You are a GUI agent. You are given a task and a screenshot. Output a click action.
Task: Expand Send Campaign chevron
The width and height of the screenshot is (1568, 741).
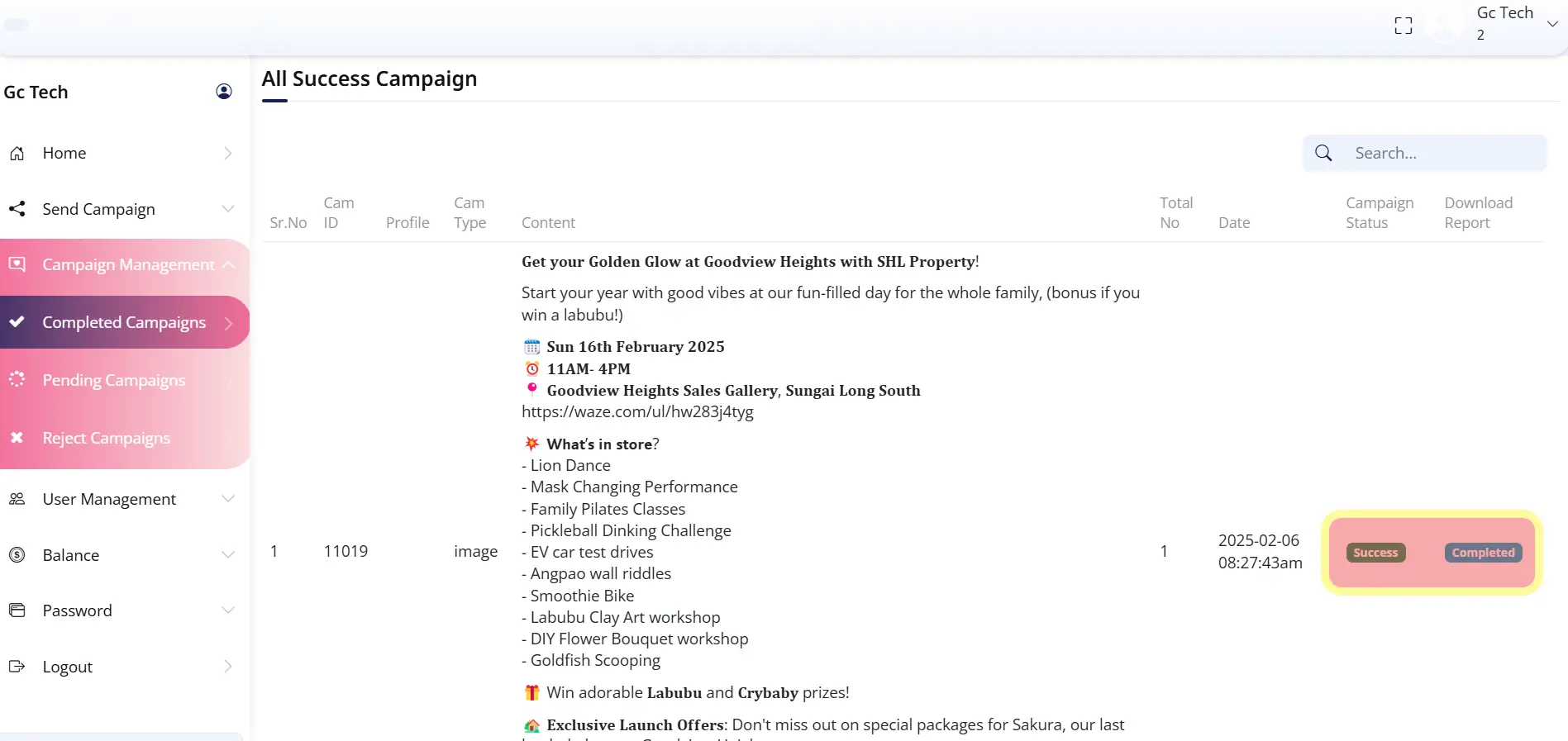coord(228,208)
